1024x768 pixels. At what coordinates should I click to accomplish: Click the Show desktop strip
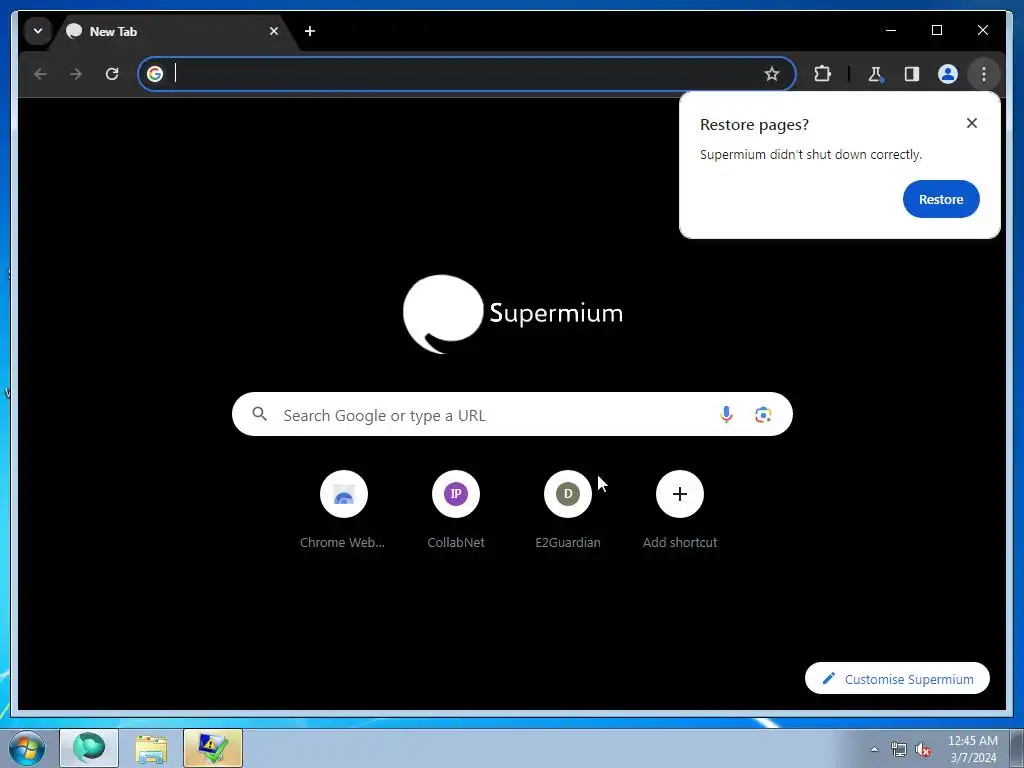(x=1016, y=748)
